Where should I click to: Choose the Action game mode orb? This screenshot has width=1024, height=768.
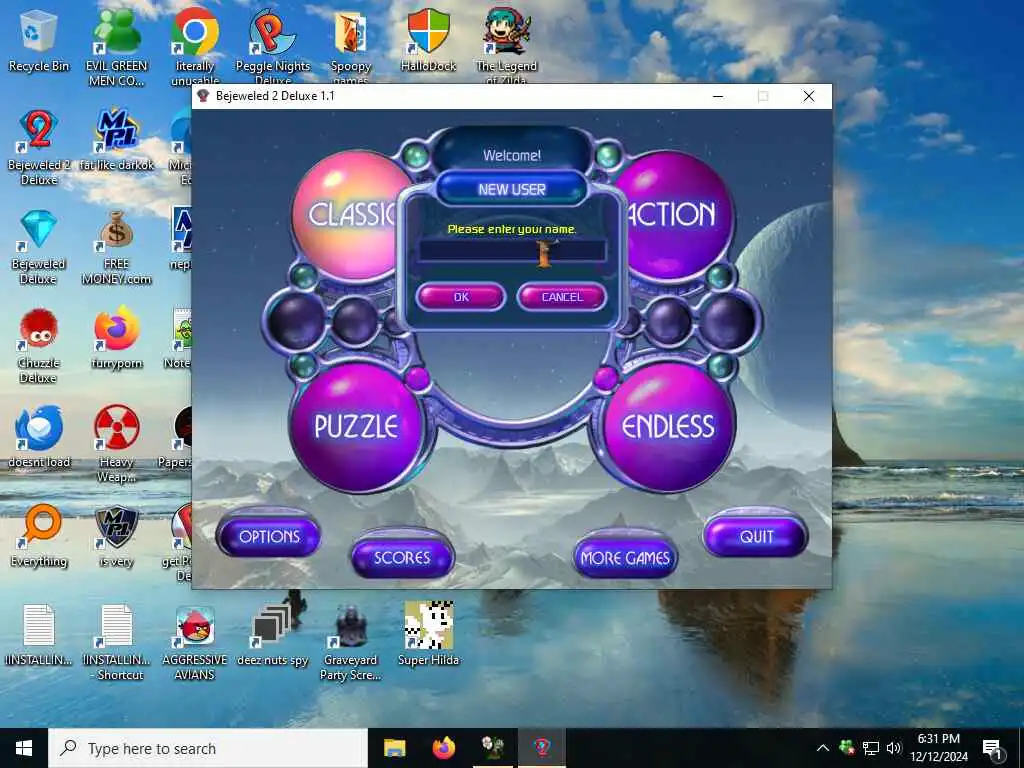coord(676,214)
